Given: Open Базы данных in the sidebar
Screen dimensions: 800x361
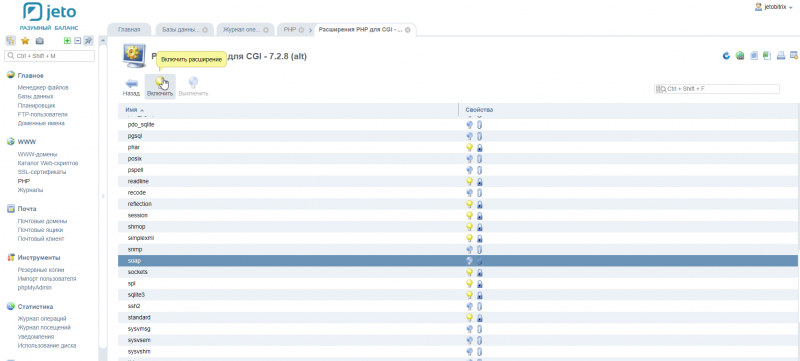Looking at the screenshot, I should click(x=35, y=96).
